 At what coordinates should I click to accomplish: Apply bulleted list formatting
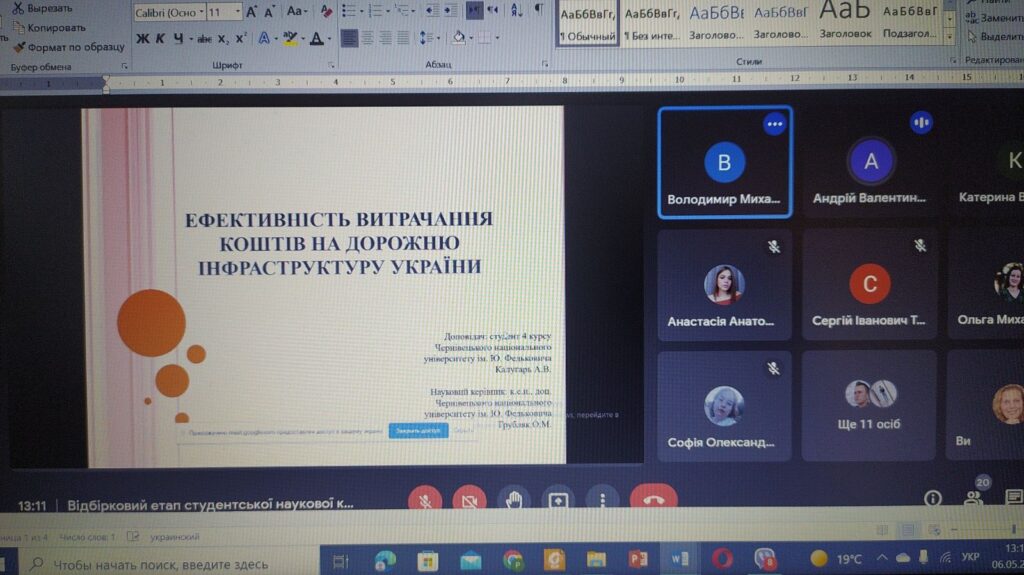coord(350,10)
